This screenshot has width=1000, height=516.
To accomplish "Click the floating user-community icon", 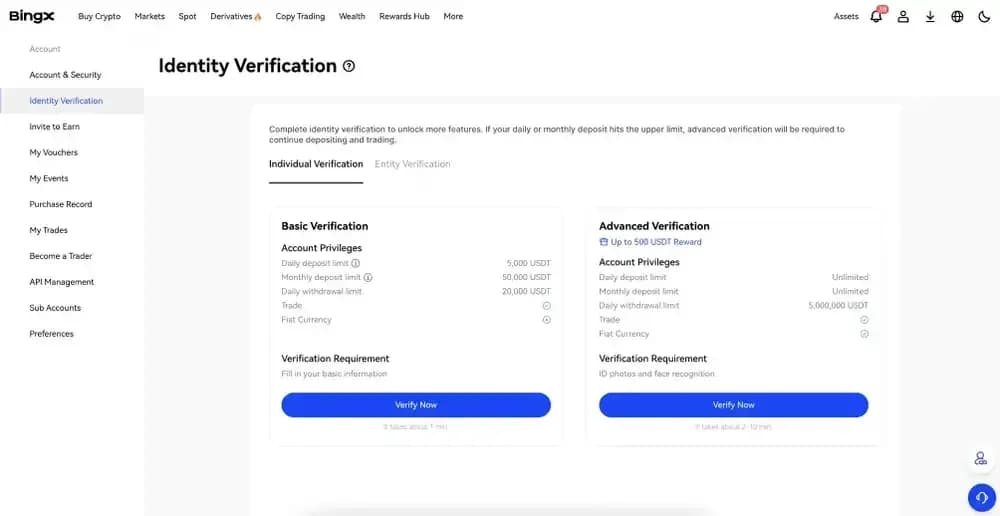I will tap(981, 458).
